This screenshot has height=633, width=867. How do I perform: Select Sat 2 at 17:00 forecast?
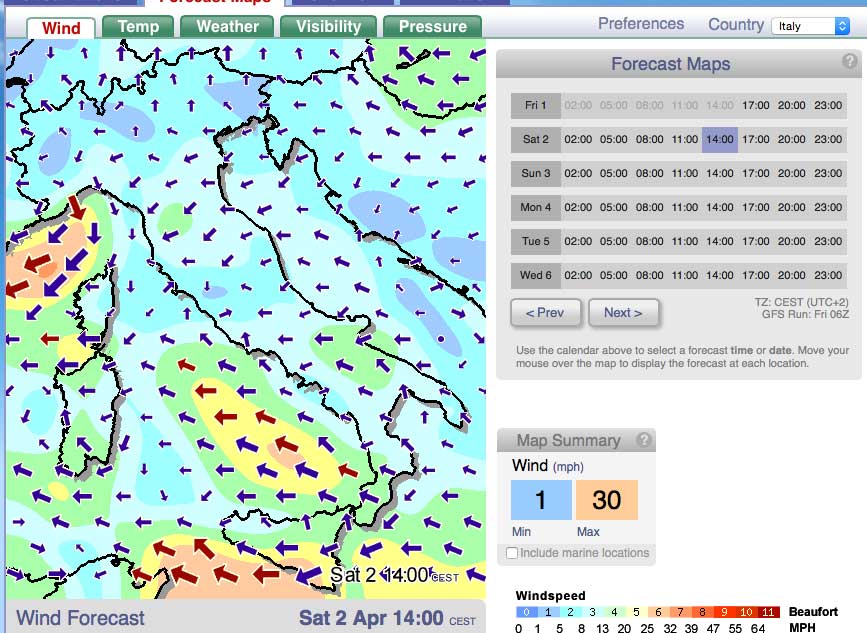tap(755, 139)
